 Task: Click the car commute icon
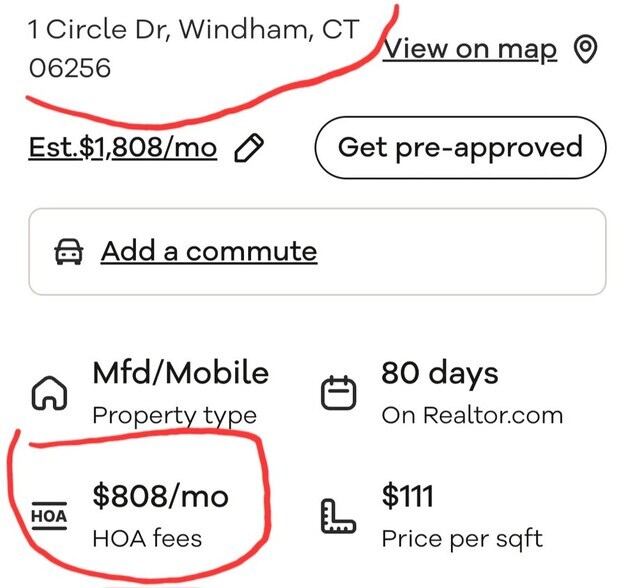68,252
